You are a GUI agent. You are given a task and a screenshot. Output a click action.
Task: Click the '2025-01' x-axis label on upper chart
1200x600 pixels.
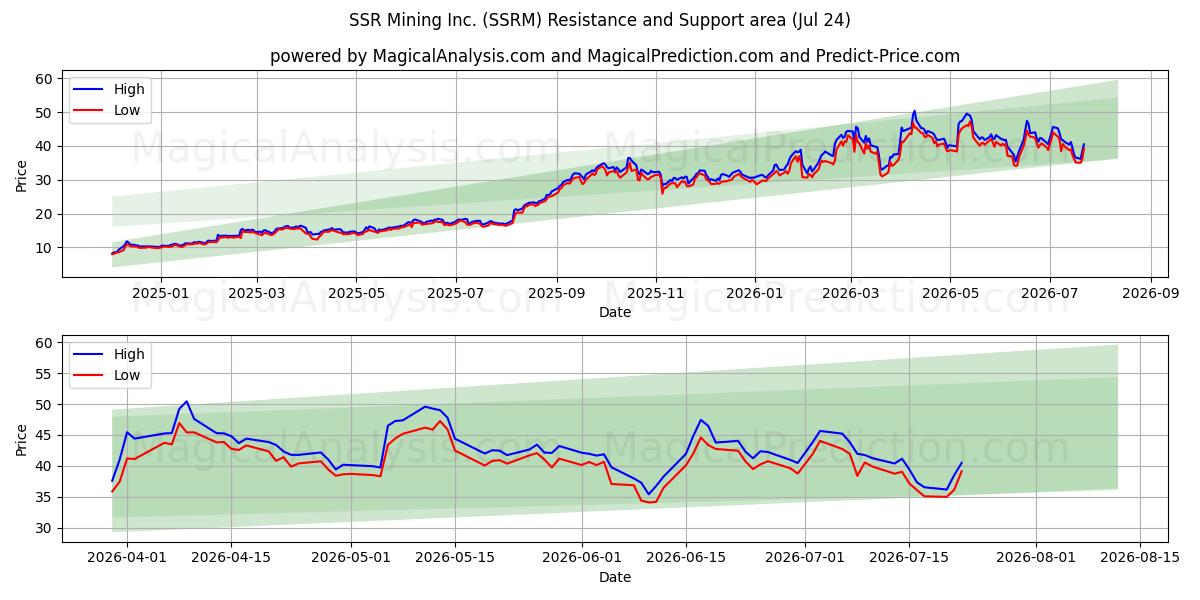click(160, 294)
